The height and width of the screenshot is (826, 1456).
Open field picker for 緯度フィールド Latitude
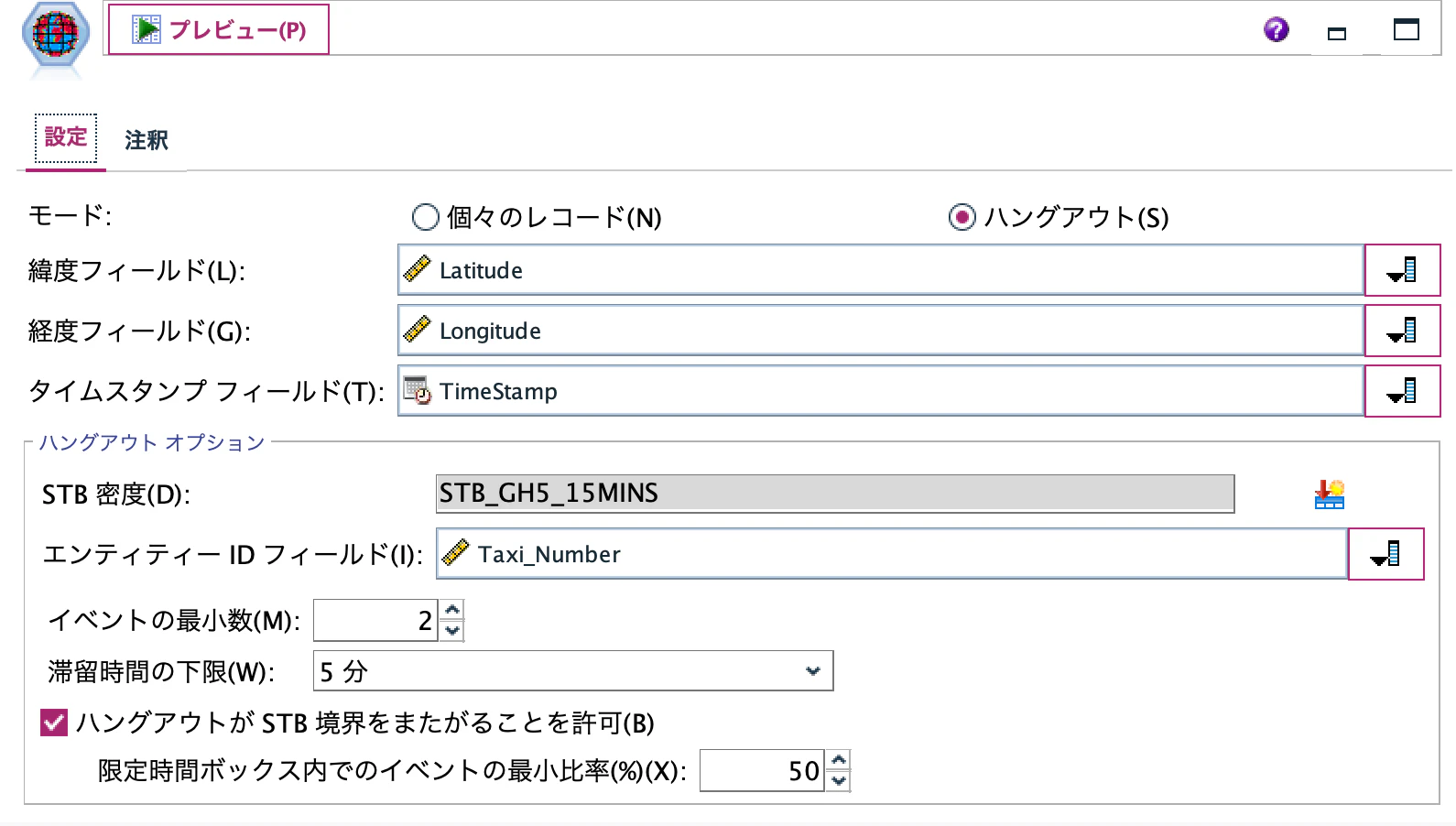tap(1402, 270)
